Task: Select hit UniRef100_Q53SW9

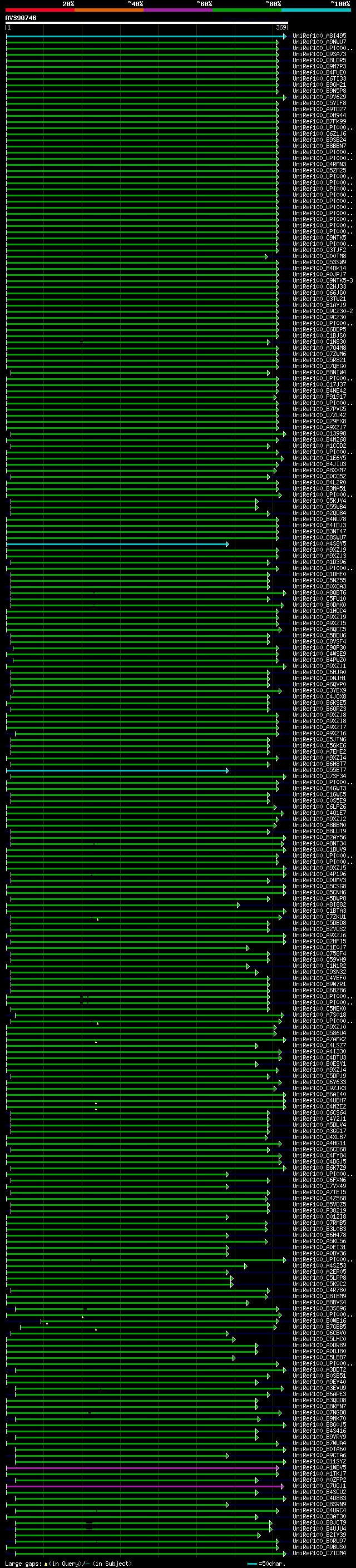Action: pyautogui.click(x=319, y=263)
